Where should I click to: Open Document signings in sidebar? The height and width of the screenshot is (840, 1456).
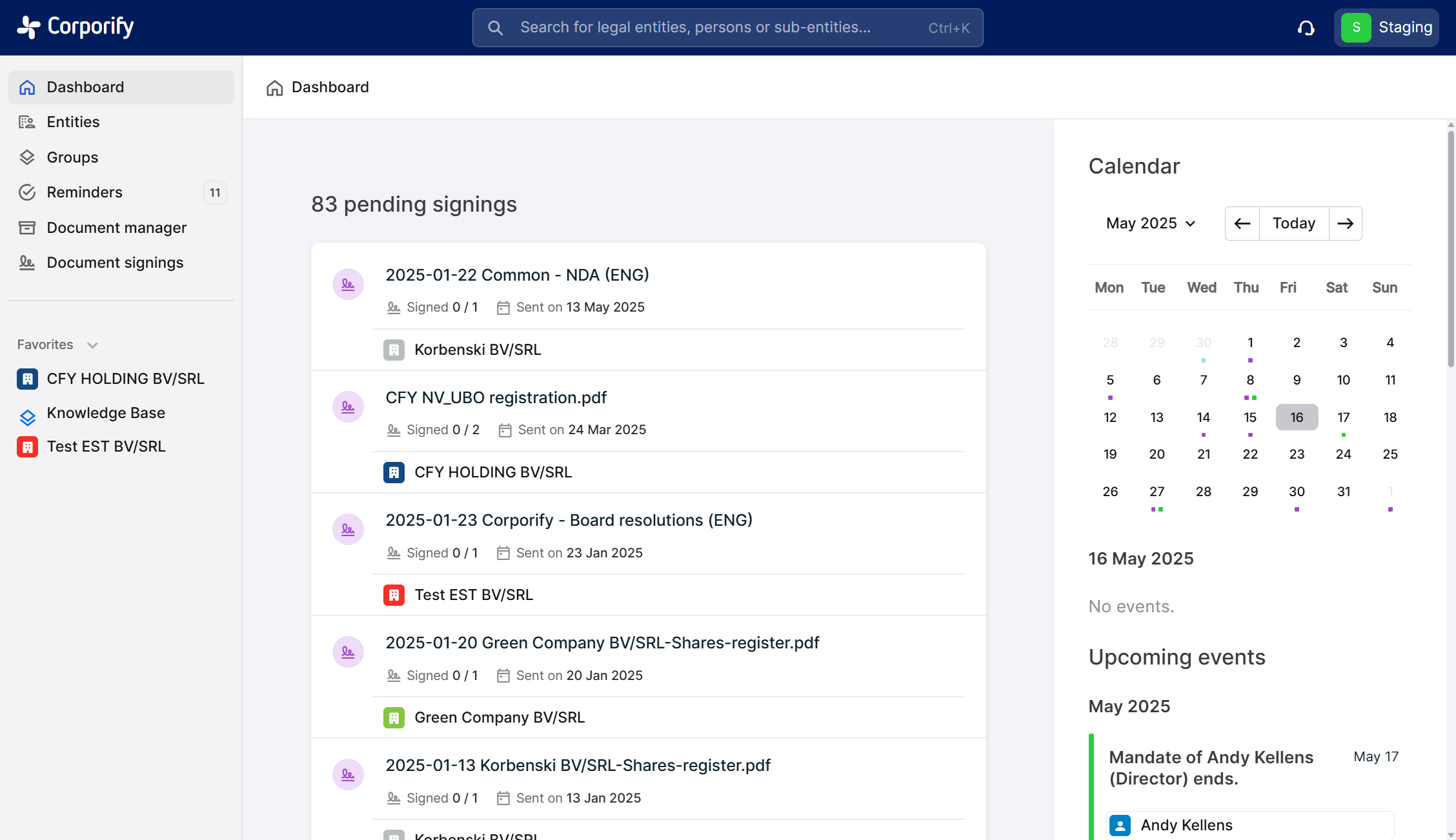pyautogui.click(x=115, y=263)
